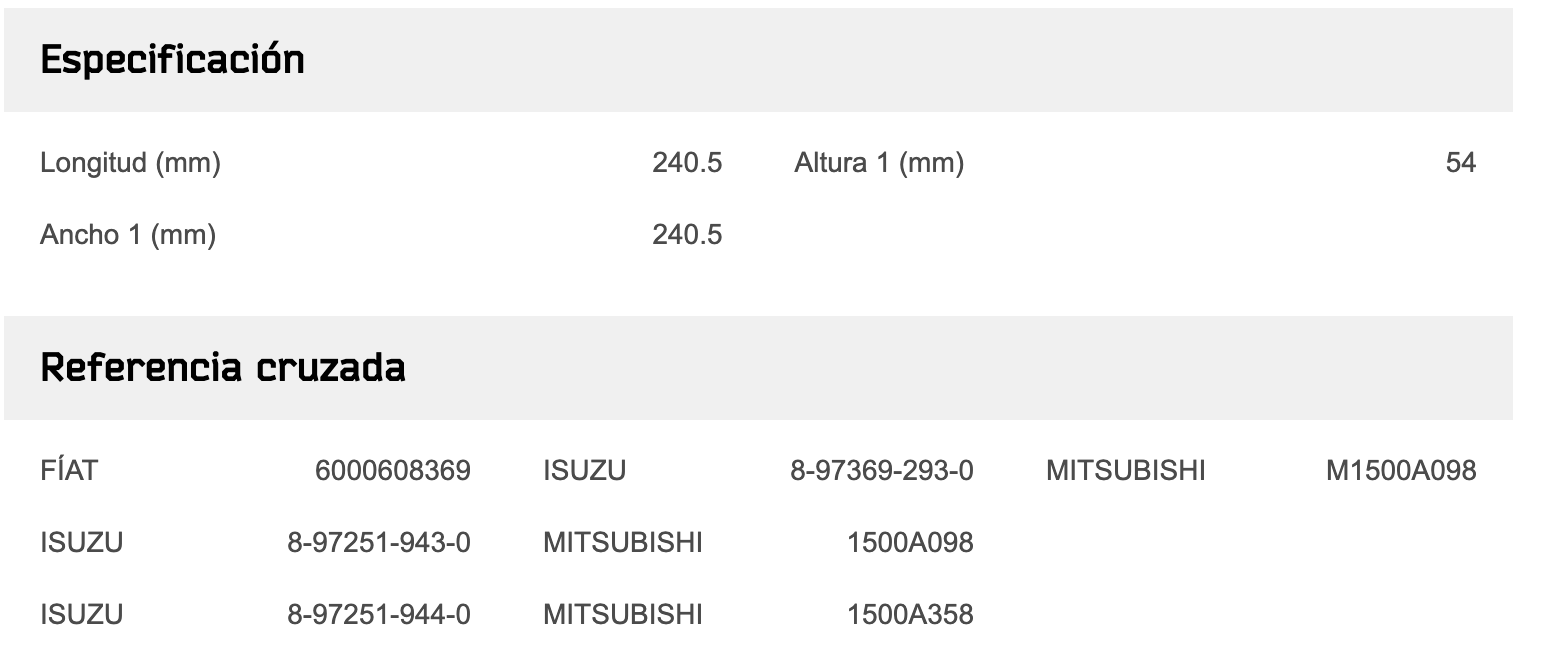The image size is (1544, 664).
Task: Click MITSUBISHI reference 1500A098
Action: 909,542
